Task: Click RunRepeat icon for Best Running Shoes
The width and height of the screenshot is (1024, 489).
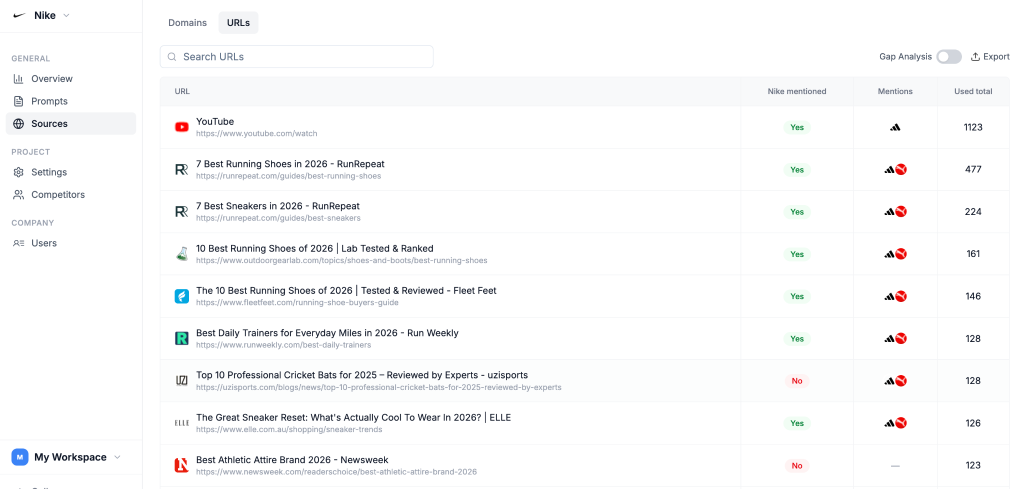Action: (x=182, y=170)
